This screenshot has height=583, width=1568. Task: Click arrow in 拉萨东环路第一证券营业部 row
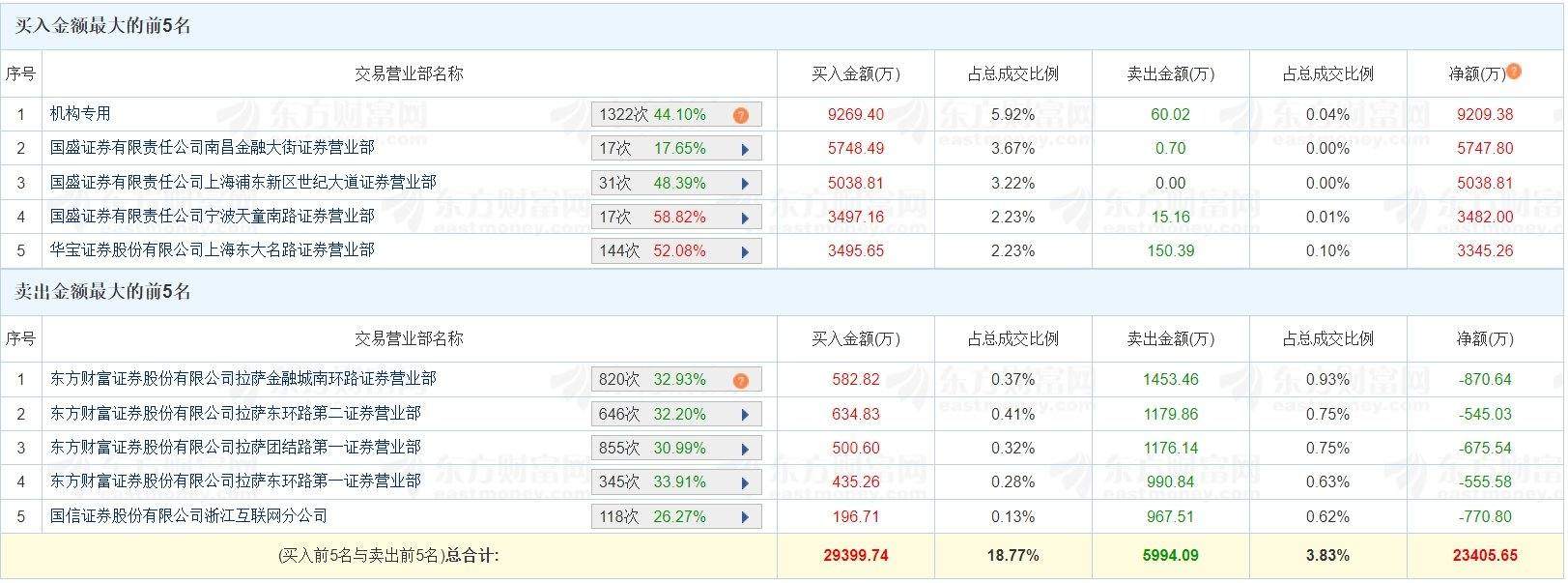pyautogui.click(x=745, y=482)
